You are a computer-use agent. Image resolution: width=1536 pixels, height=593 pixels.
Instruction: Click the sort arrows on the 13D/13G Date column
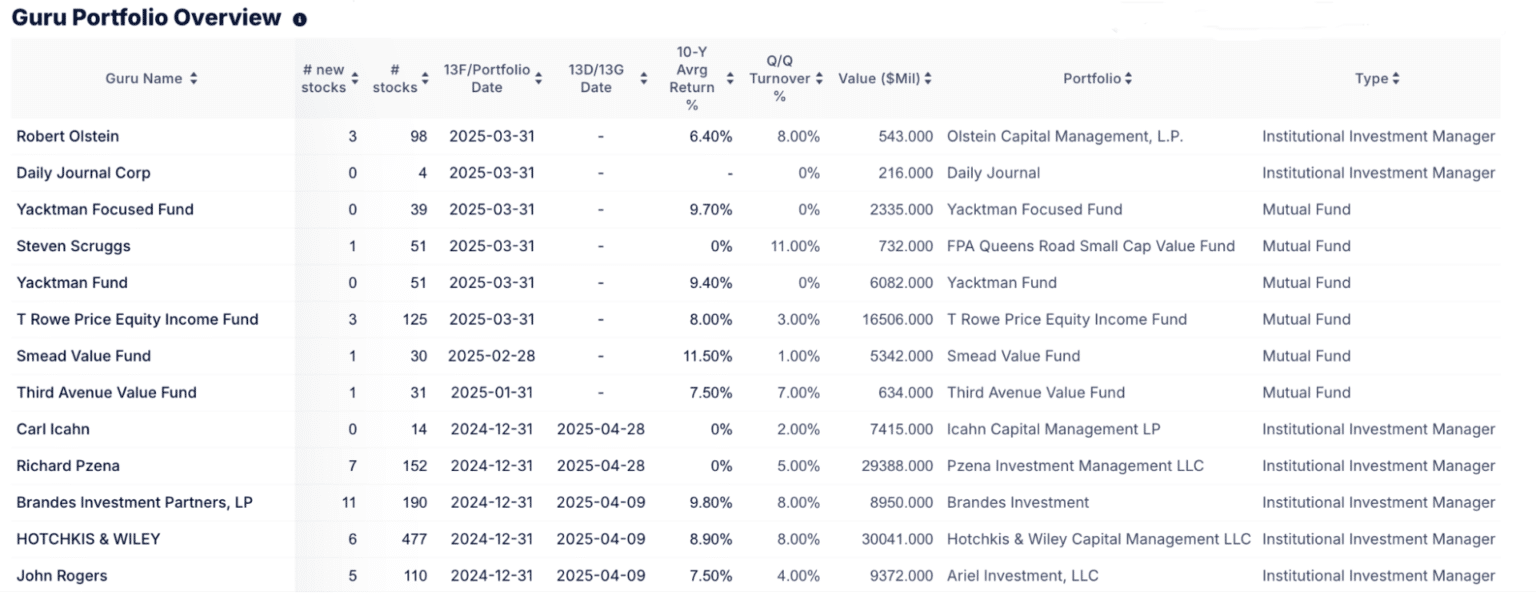coord(644,78)
